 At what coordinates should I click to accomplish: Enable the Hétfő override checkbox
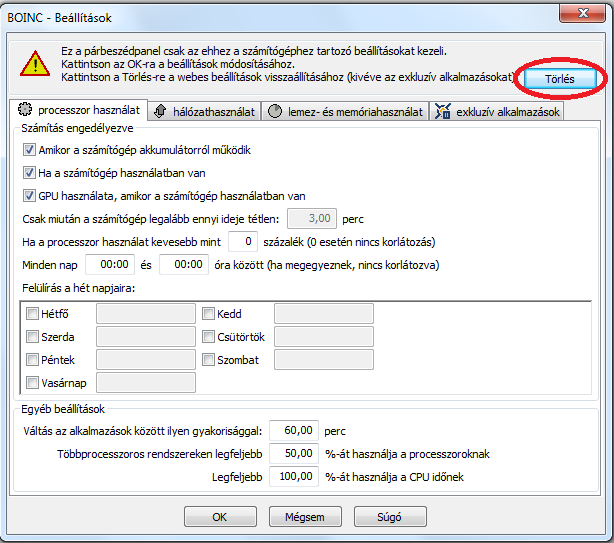(x=32, y=314)
